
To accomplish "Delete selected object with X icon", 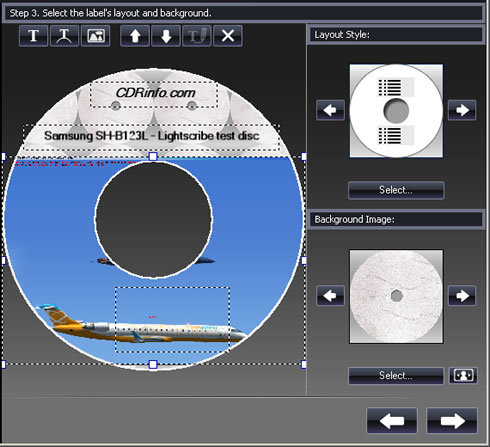I will [228, 36].
